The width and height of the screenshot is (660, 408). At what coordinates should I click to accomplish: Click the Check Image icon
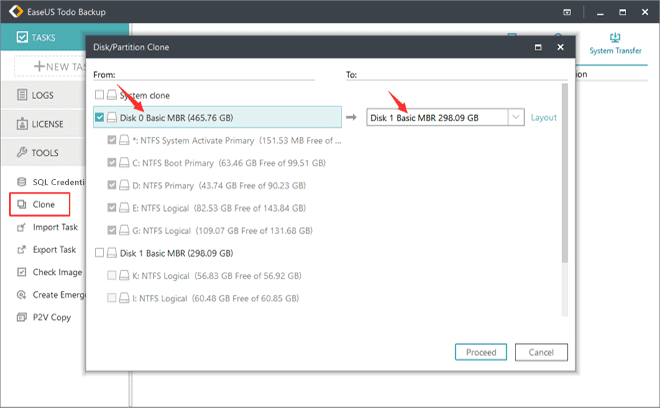pyautogui.click(x=22, y=272)
